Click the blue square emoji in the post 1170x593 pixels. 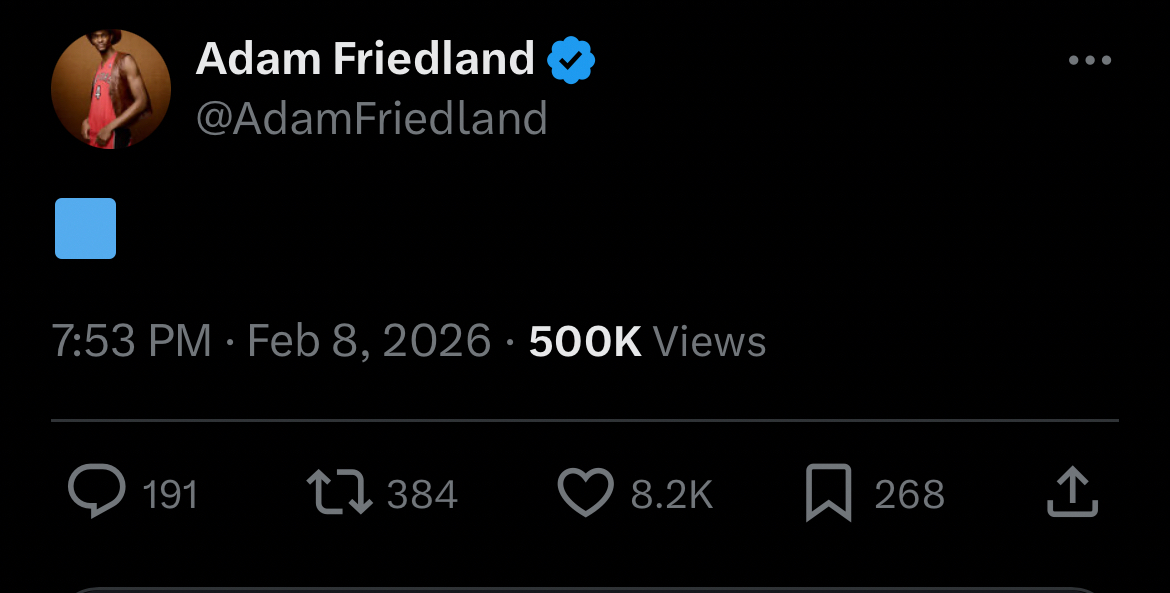point(86,229)
